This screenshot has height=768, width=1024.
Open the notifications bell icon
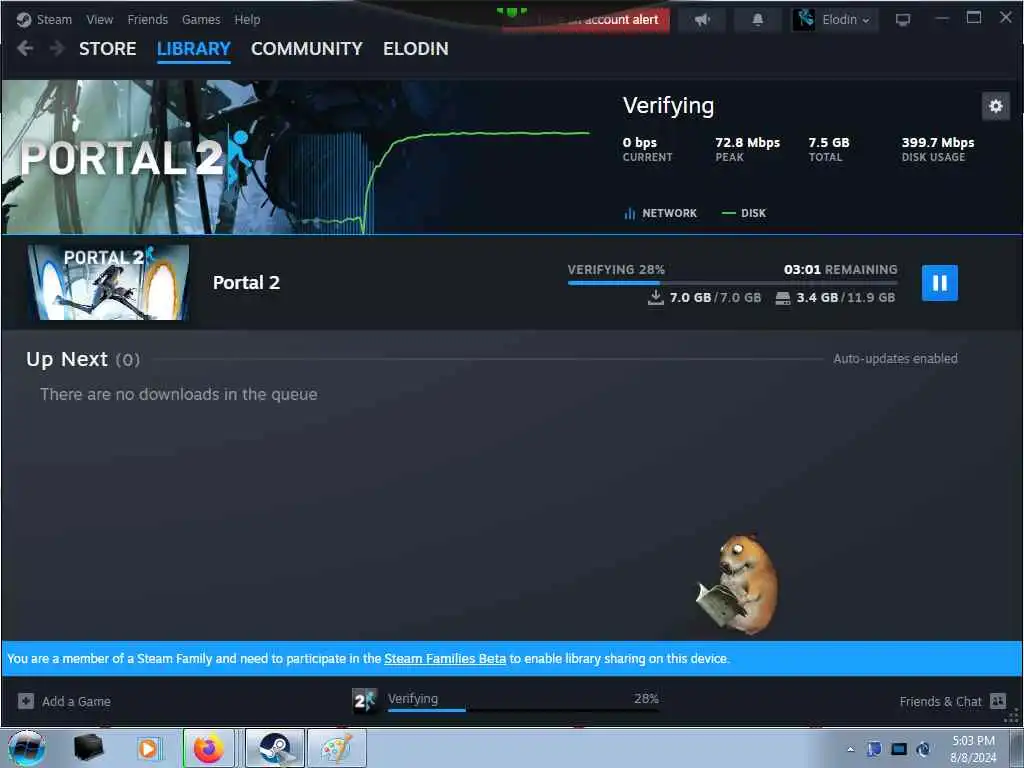coord(758,20)
